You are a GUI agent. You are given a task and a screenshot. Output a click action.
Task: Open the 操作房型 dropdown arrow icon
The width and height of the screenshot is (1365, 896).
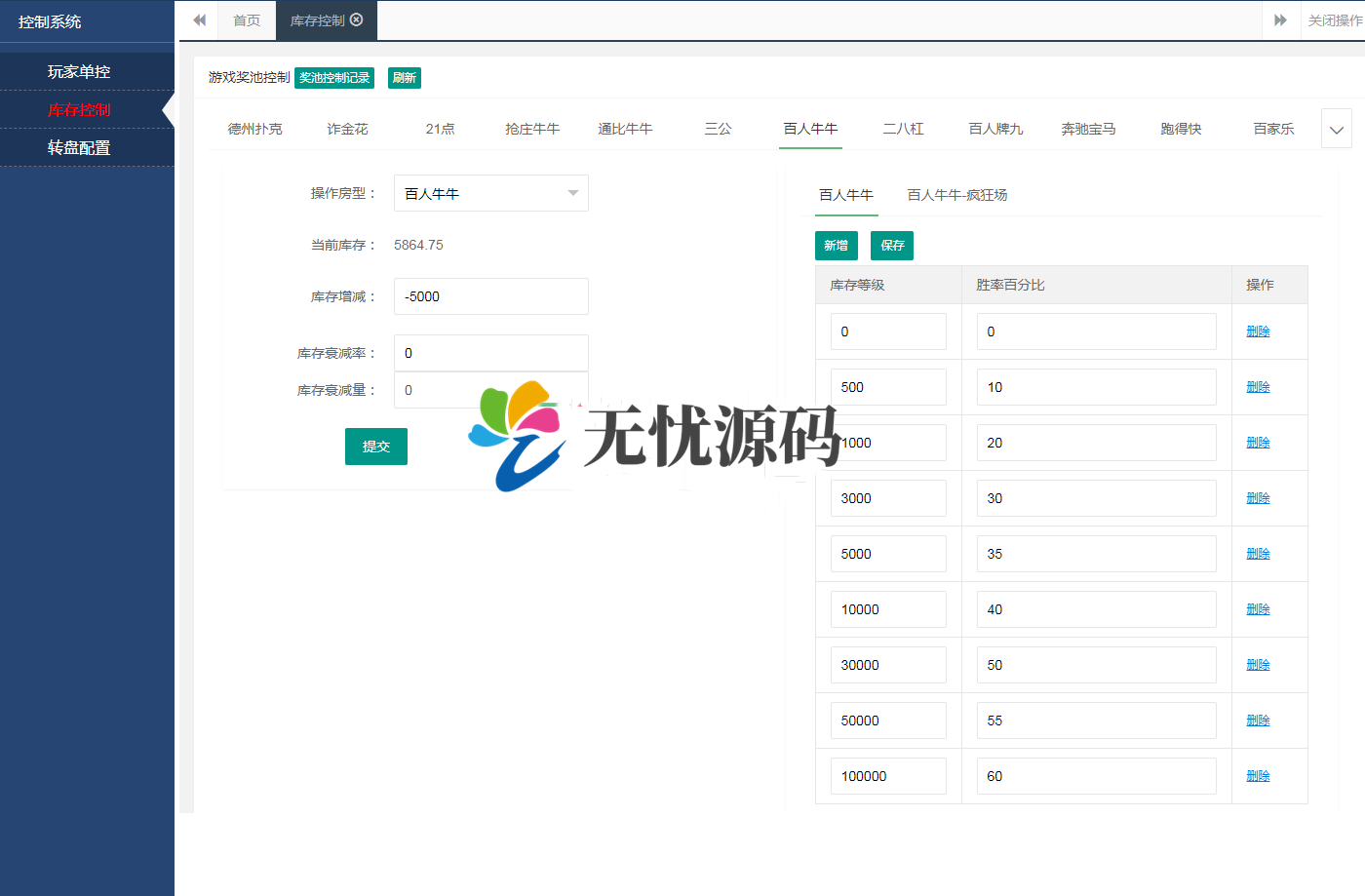tap(574, 193)
